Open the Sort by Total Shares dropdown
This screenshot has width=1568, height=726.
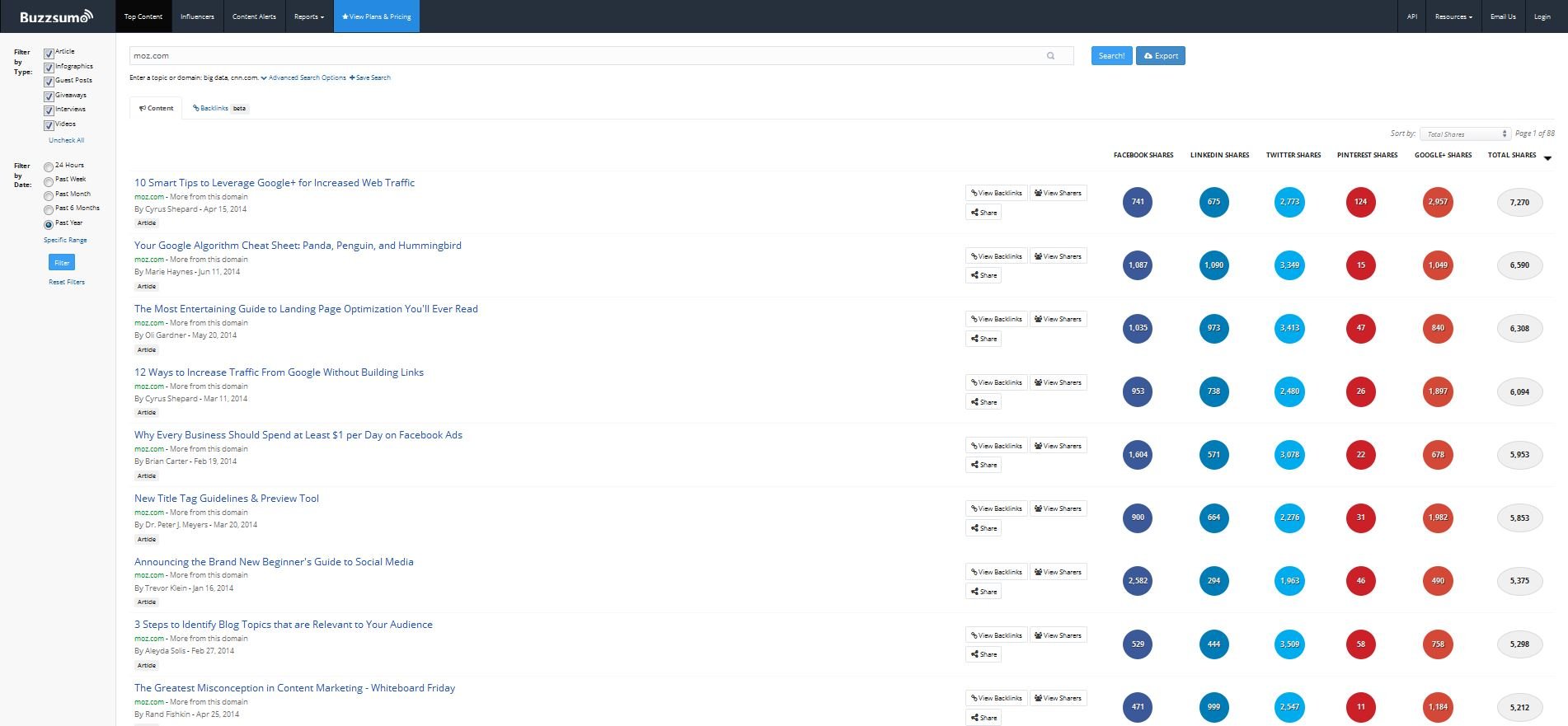point(1465,134)
